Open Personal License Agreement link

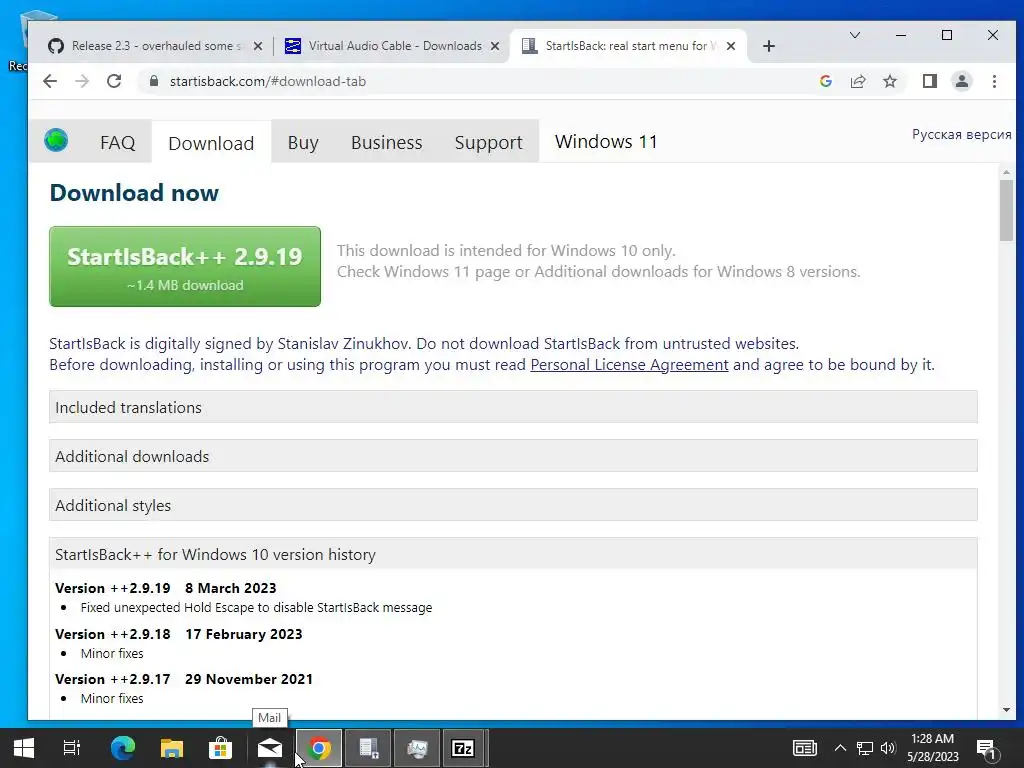629,364
